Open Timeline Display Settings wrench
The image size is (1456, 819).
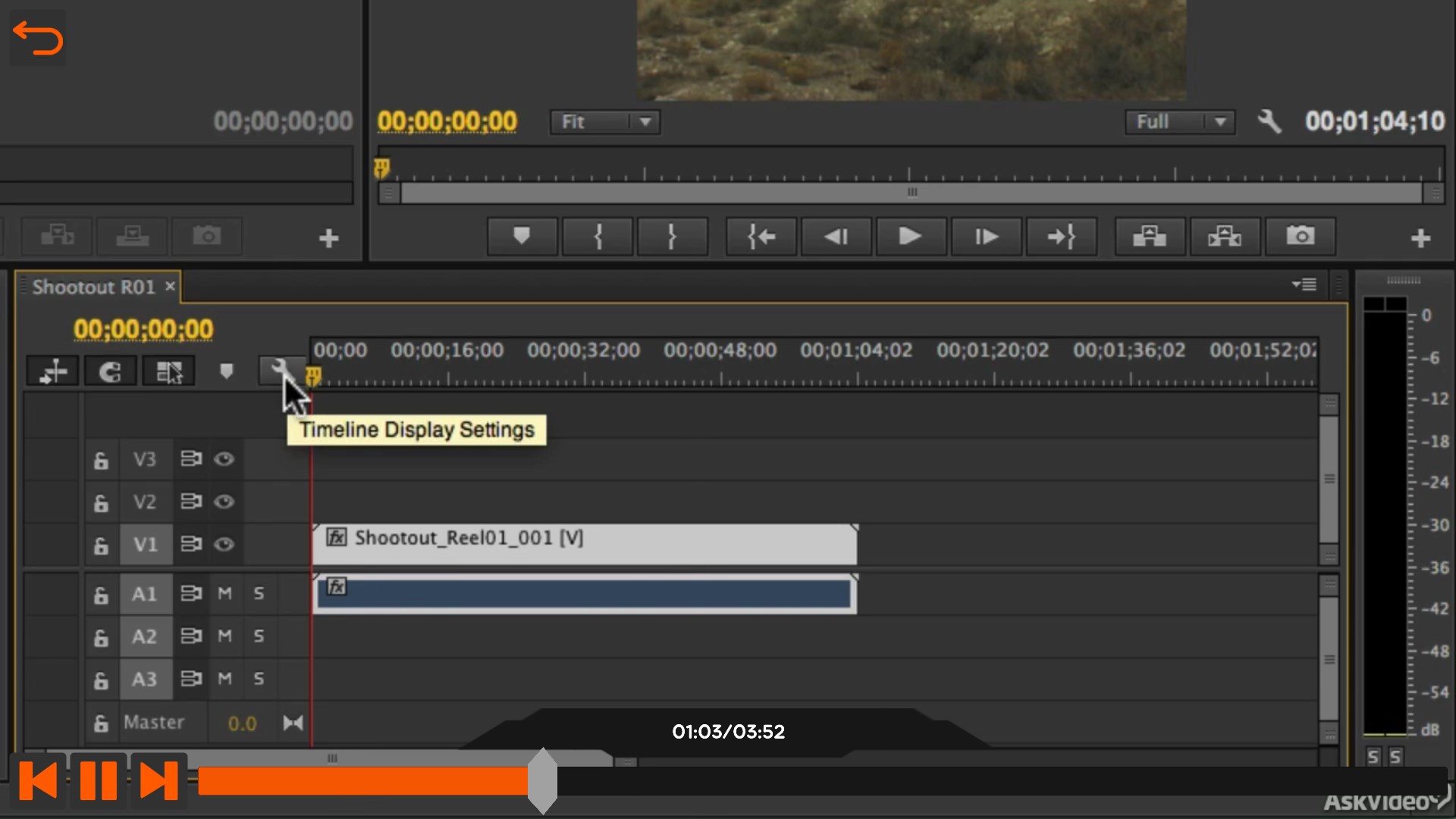(x=280, y=370)
